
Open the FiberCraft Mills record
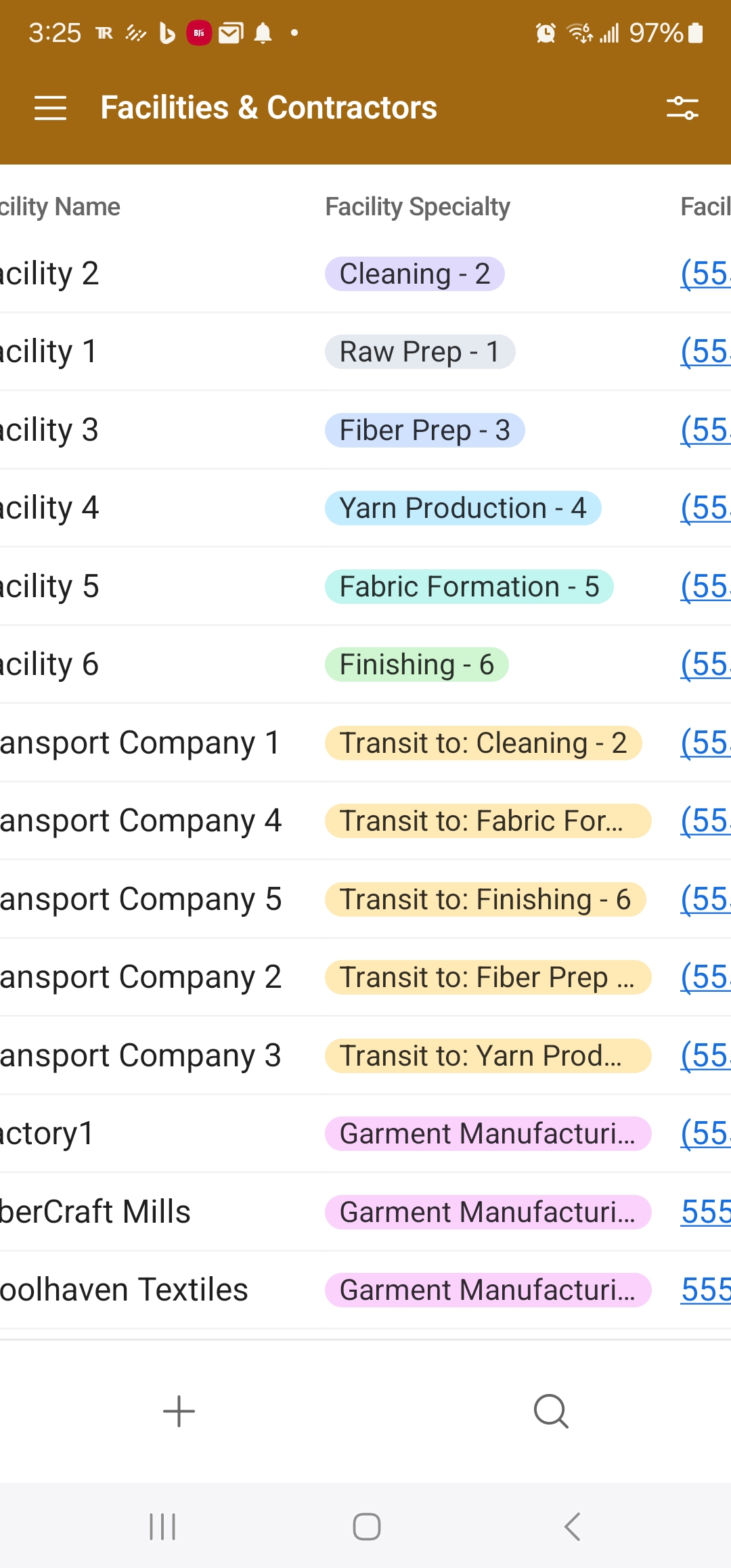tap(96, 1212)
